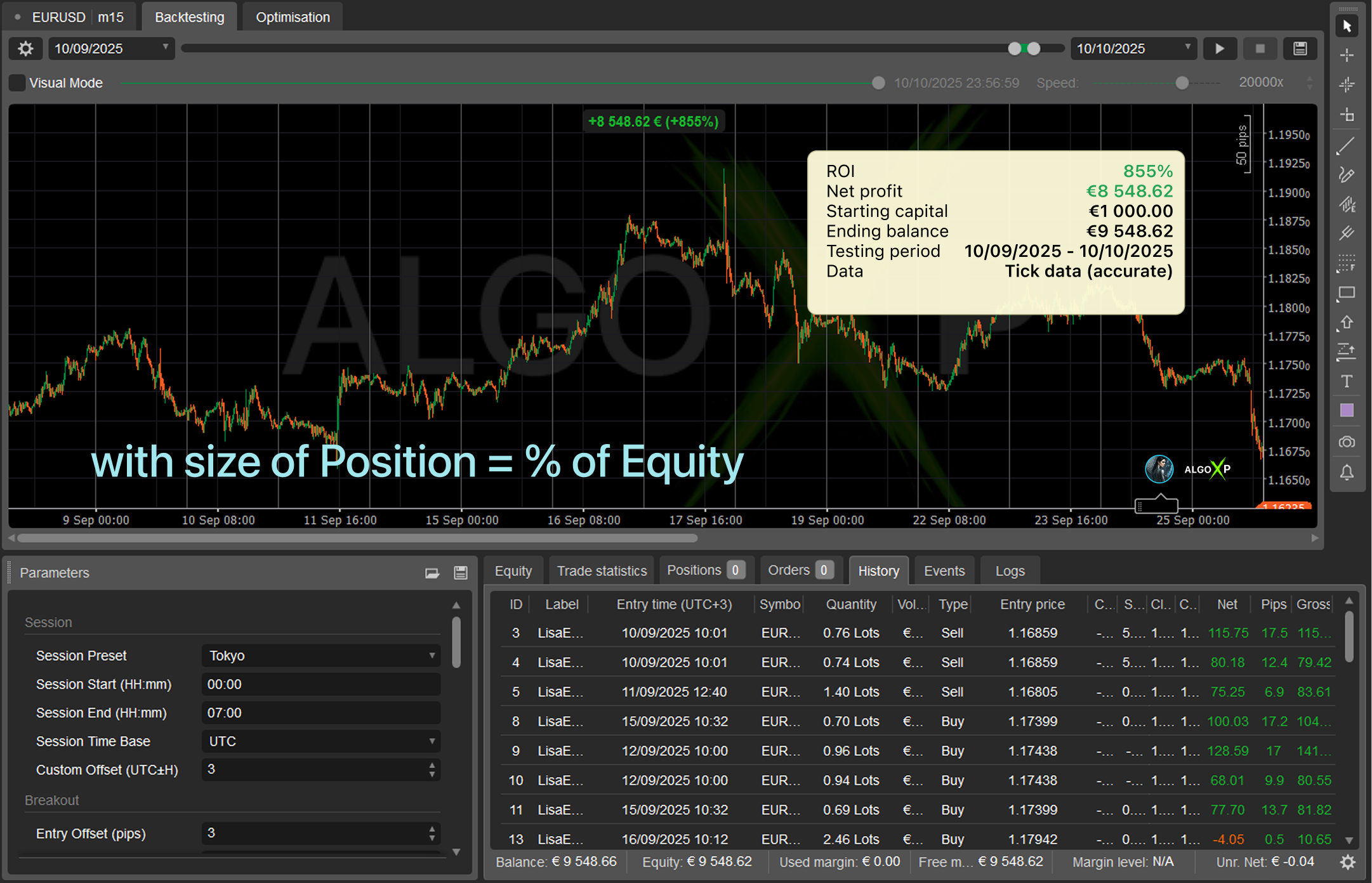Image resolution: width=1372 pixels, height=883 pixels.
Task: Open the start date 10/09/2025 dropdown
Action: point(111,49)
